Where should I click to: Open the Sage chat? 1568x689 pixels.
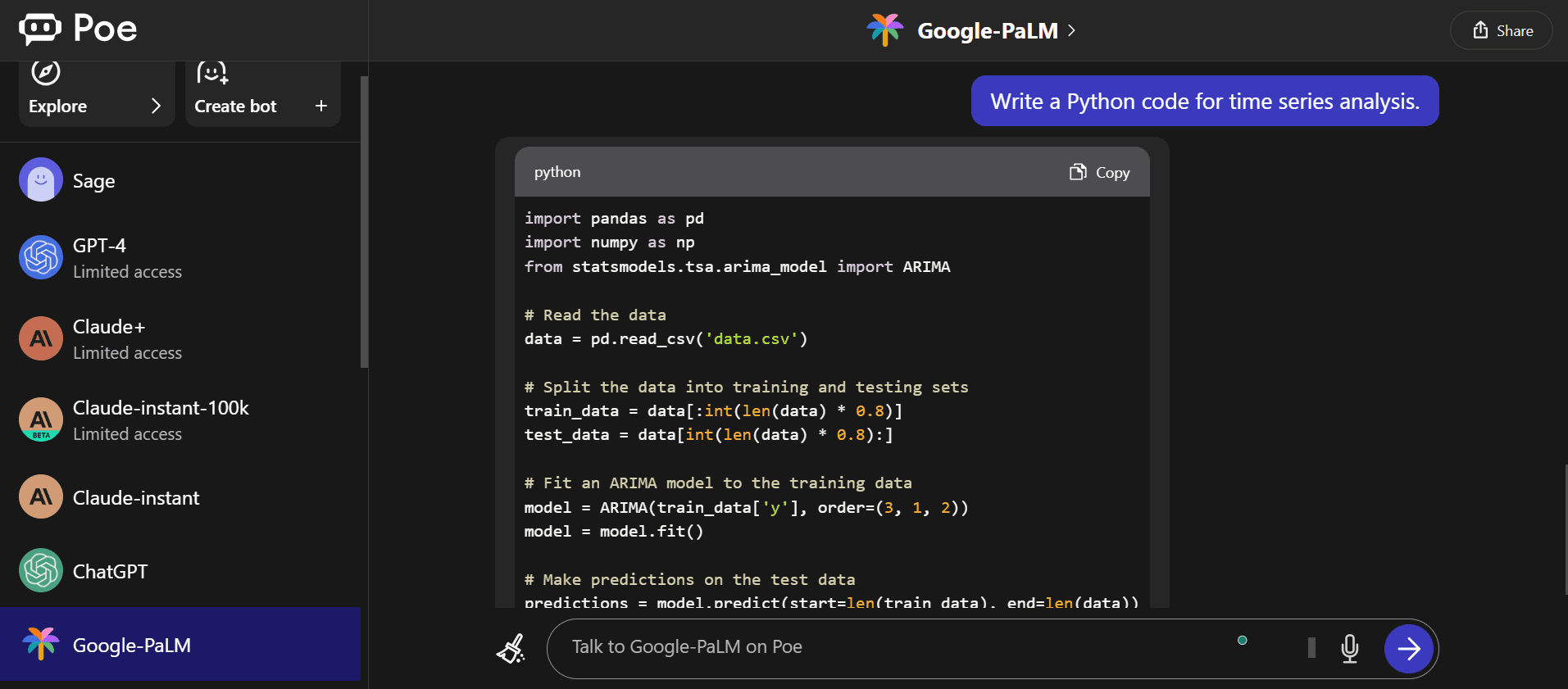click(x=180, y=180)
